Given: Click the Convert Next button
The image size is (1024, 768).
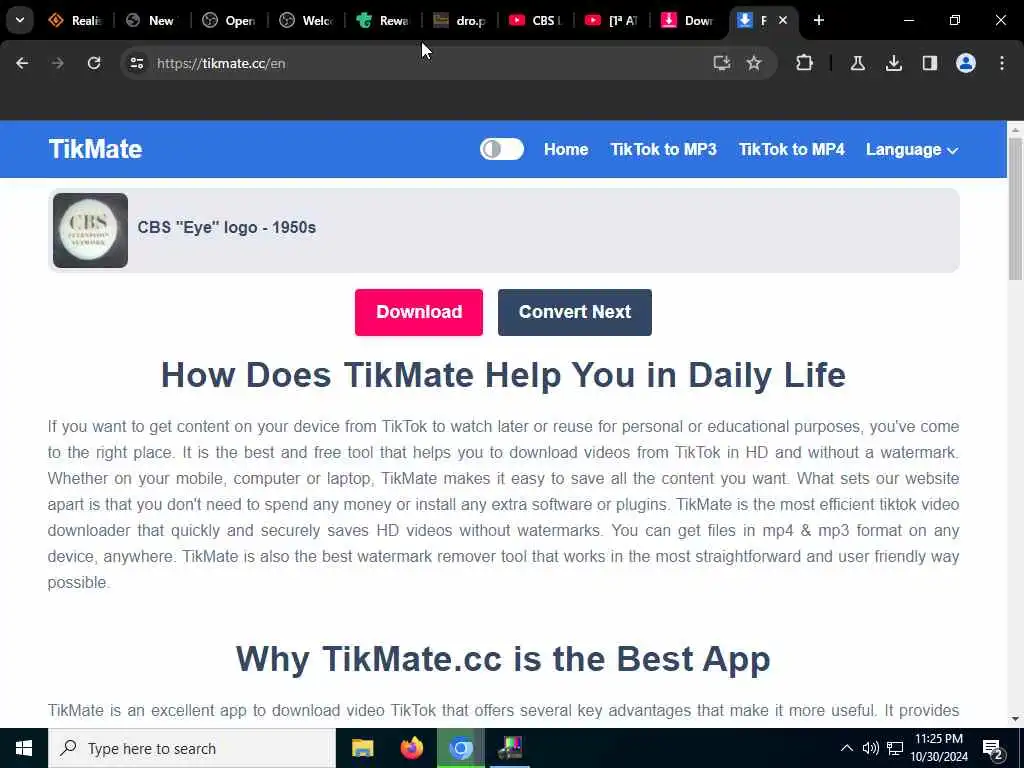Looking at the screenshot, I should (x=575, y=312).
